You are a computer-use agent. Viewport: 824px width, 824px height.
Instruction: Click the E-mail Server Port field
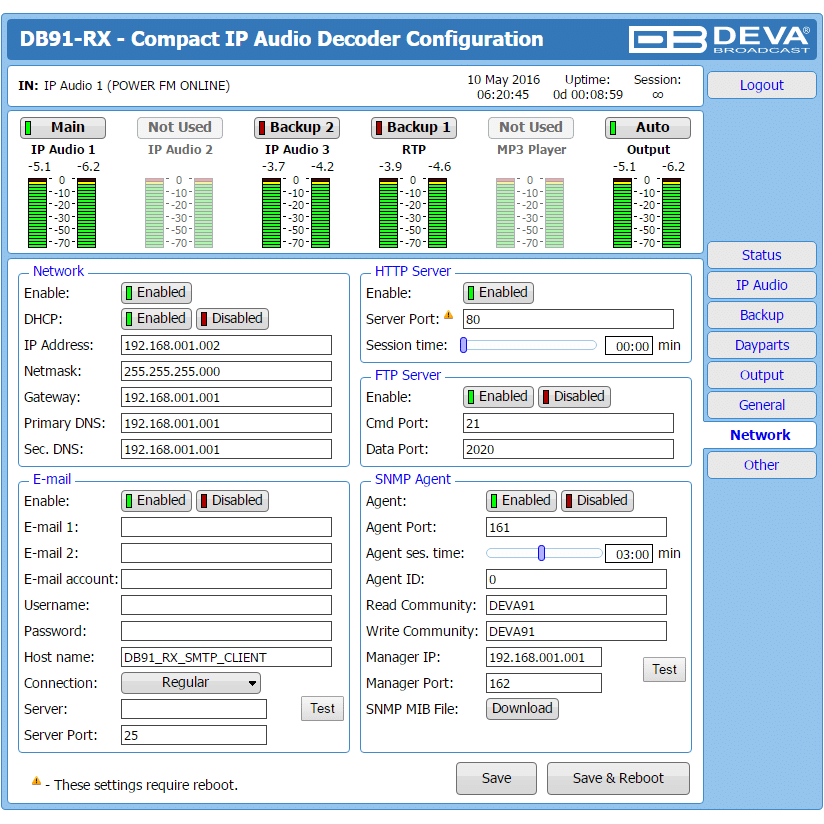(x=194, y=735)
